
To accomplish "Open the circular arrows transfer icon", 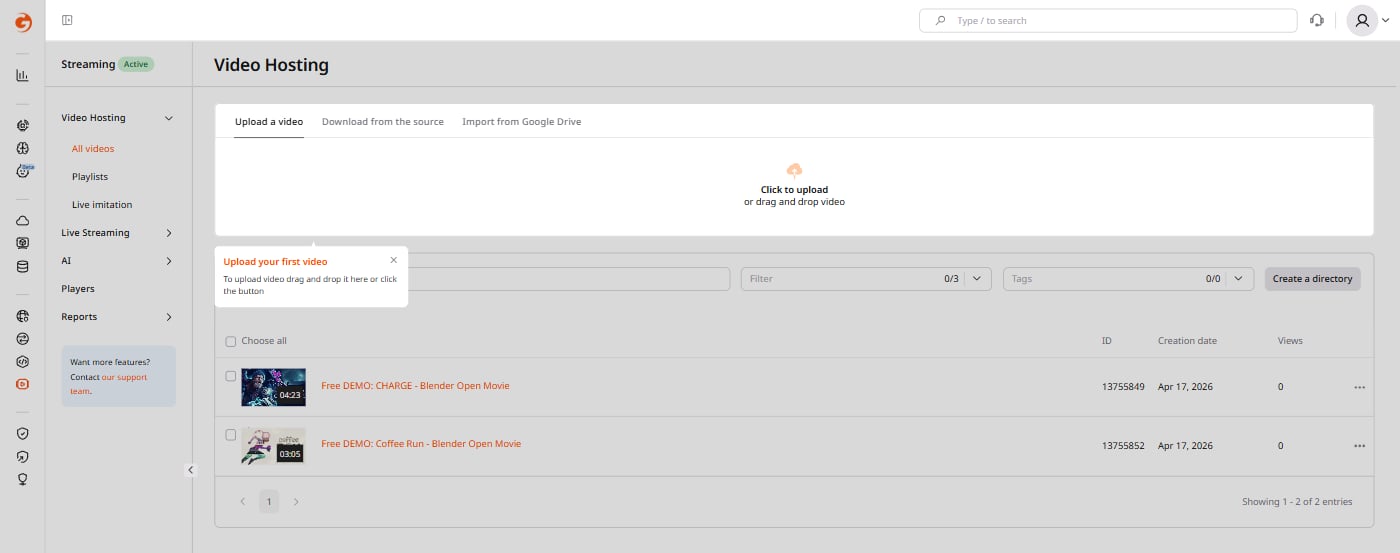I will point(22,338).
